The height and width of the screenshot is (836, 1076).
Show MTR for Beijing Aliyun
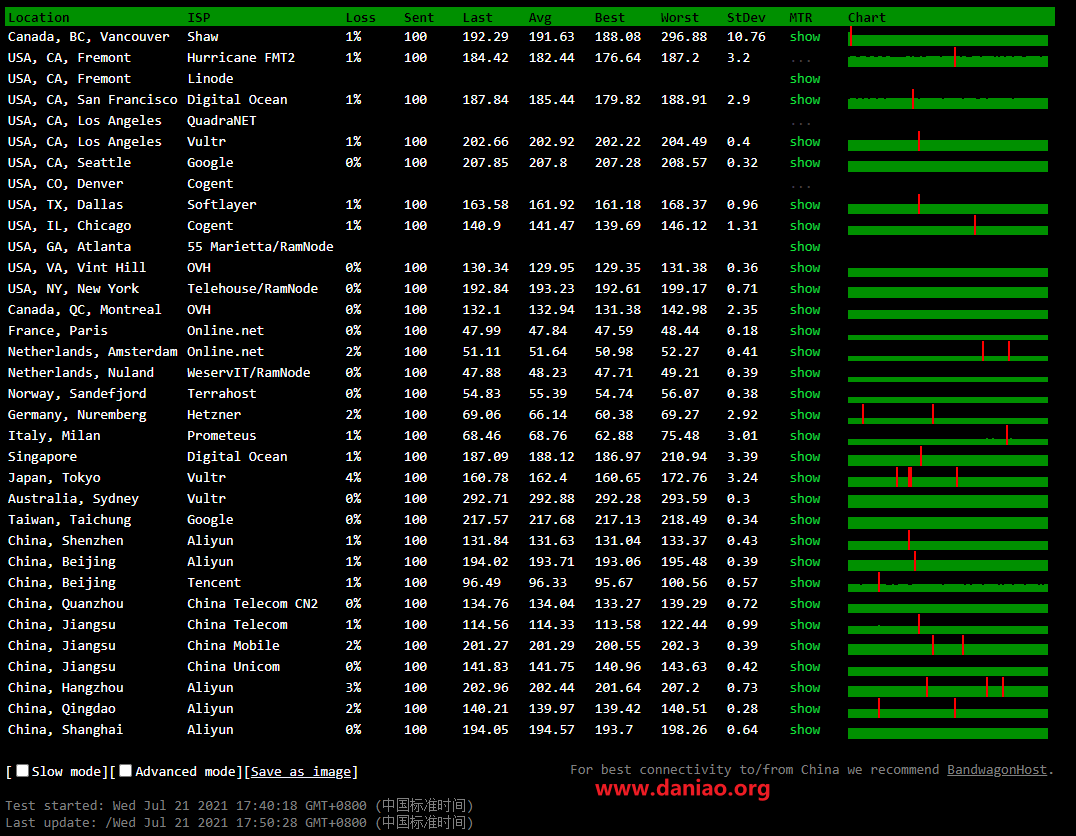pyautogui.click(x=805, y=561)
